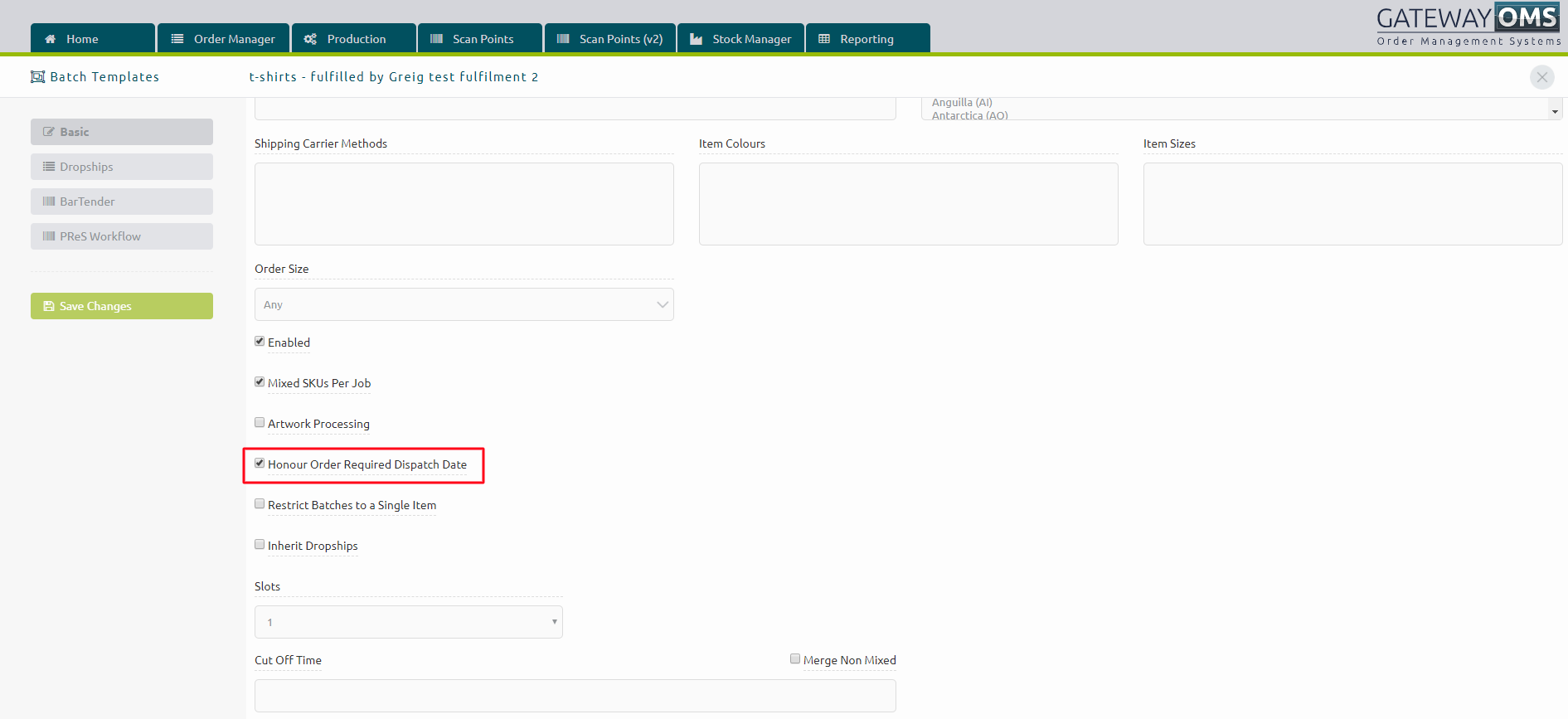Click the Item Colours label
Viewport: 1568px width, 719px height.
pos(732,144)
